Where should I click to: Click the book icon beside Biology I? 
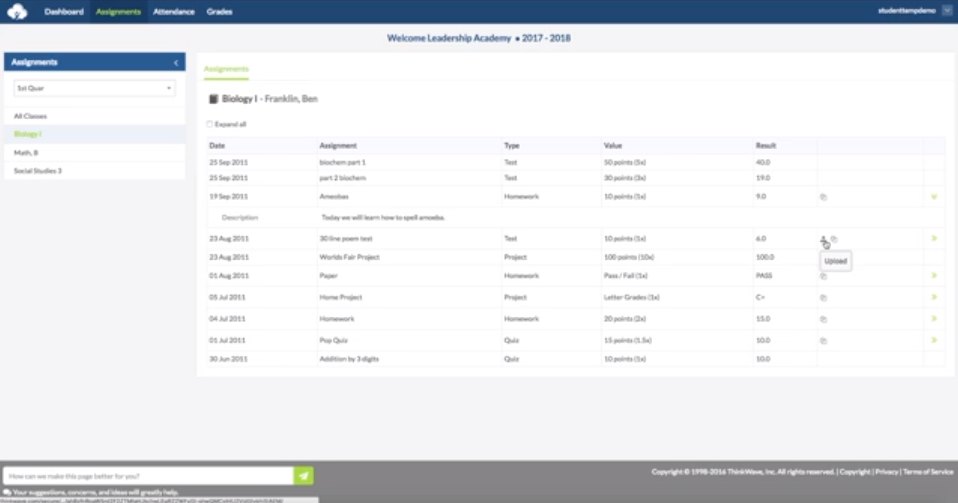tap(213, 99)
